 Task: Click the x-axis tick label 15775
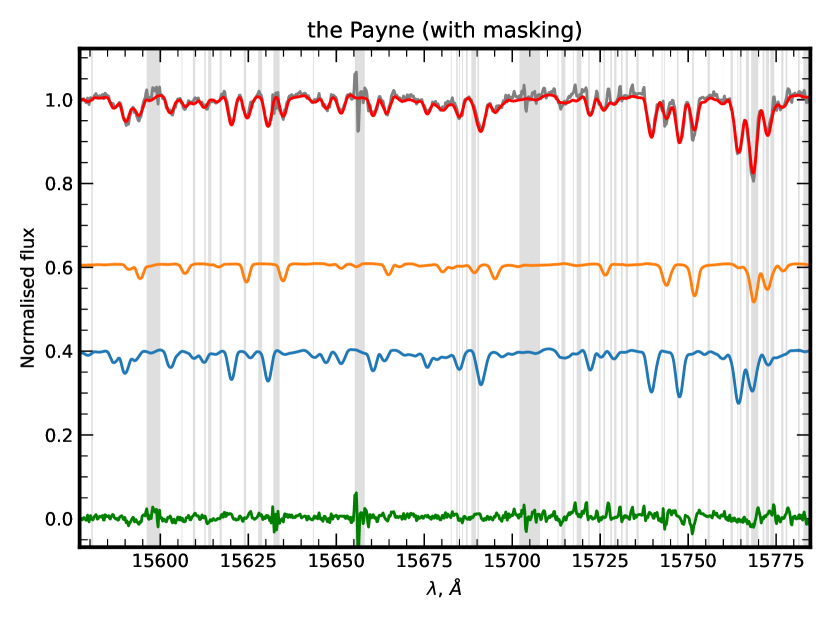pyautogui.click(x=776, y=561)
